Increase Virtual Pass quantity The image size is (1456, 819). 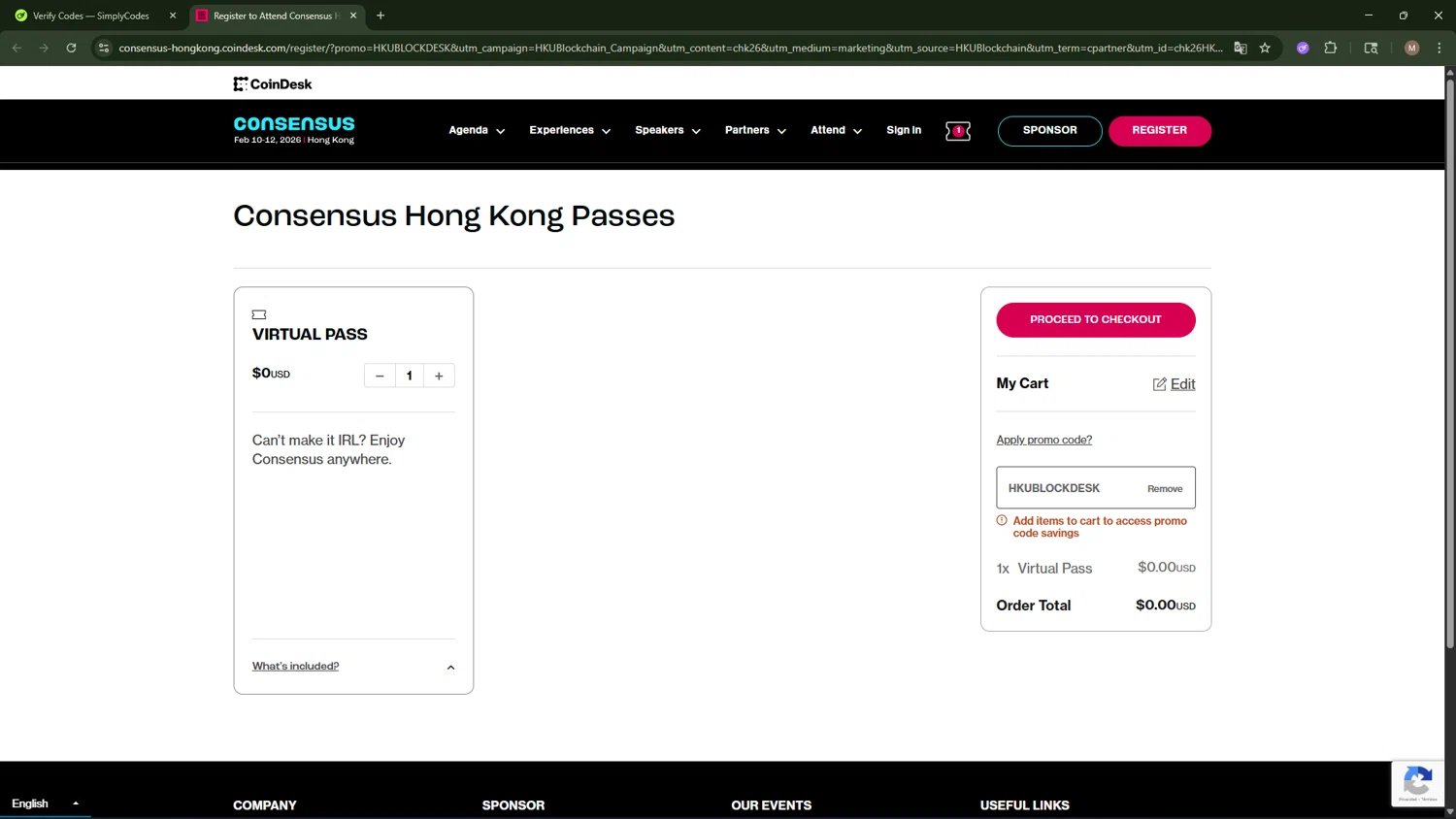pyautogui.click(x=439, y=376)
